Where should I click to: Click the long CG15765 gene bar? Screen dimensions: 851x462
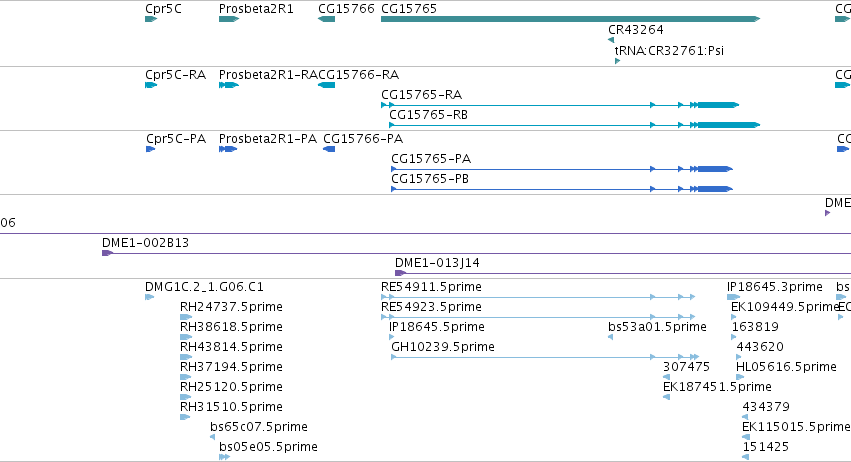570,19
